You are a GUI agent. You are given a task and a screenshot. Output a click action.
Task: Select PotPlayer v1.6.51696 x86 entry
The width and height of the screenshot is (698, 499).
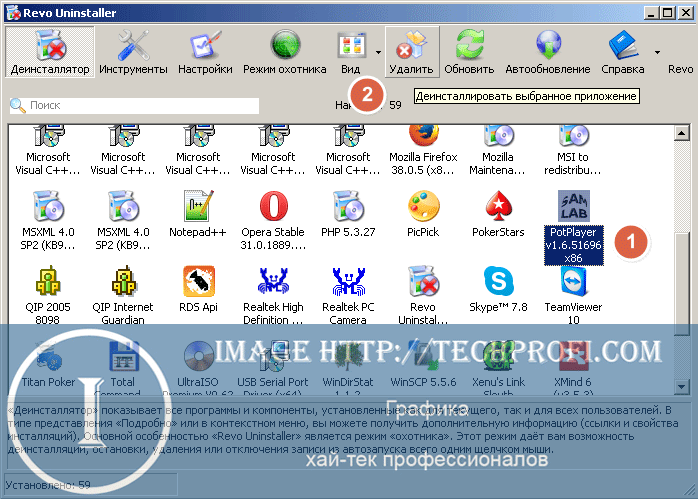[x=574, y=227]
